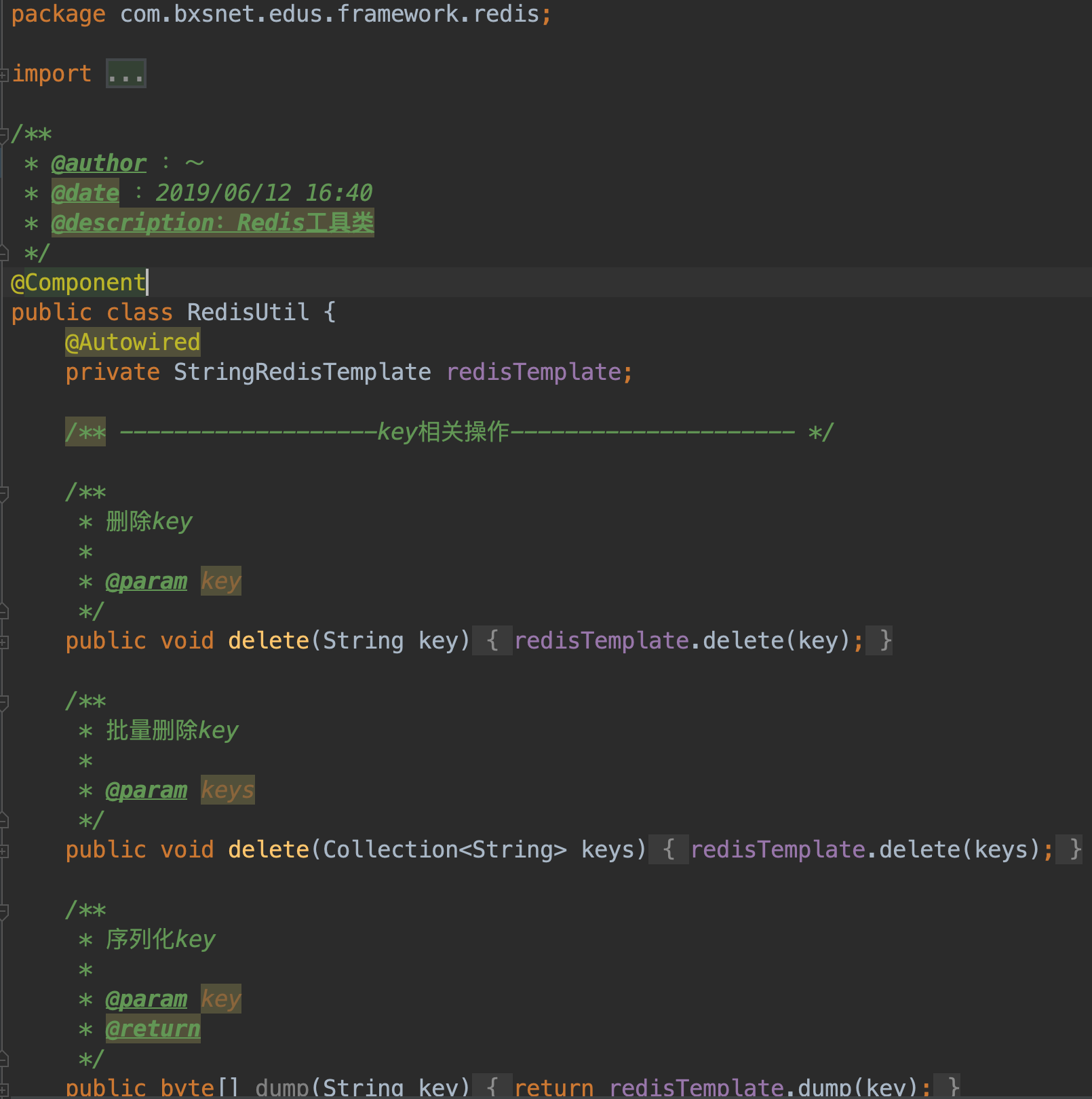Click the @Autowired annotation
The height and width of the screenshot is (1099, 1092).
click(133, 342)
